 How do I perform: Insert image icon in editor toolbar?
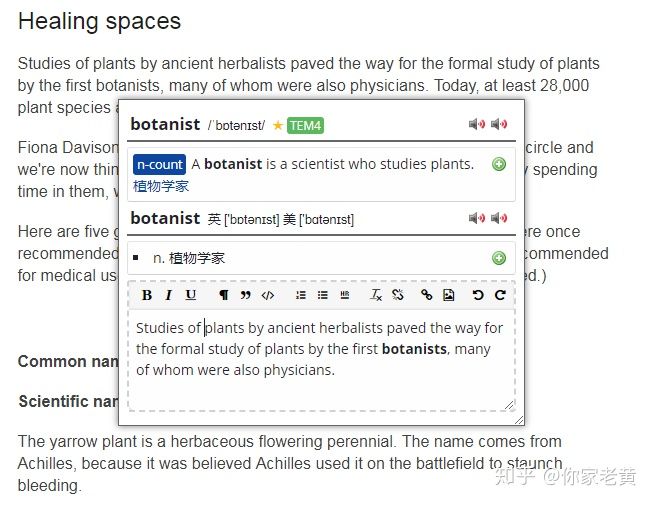[449, 295]
